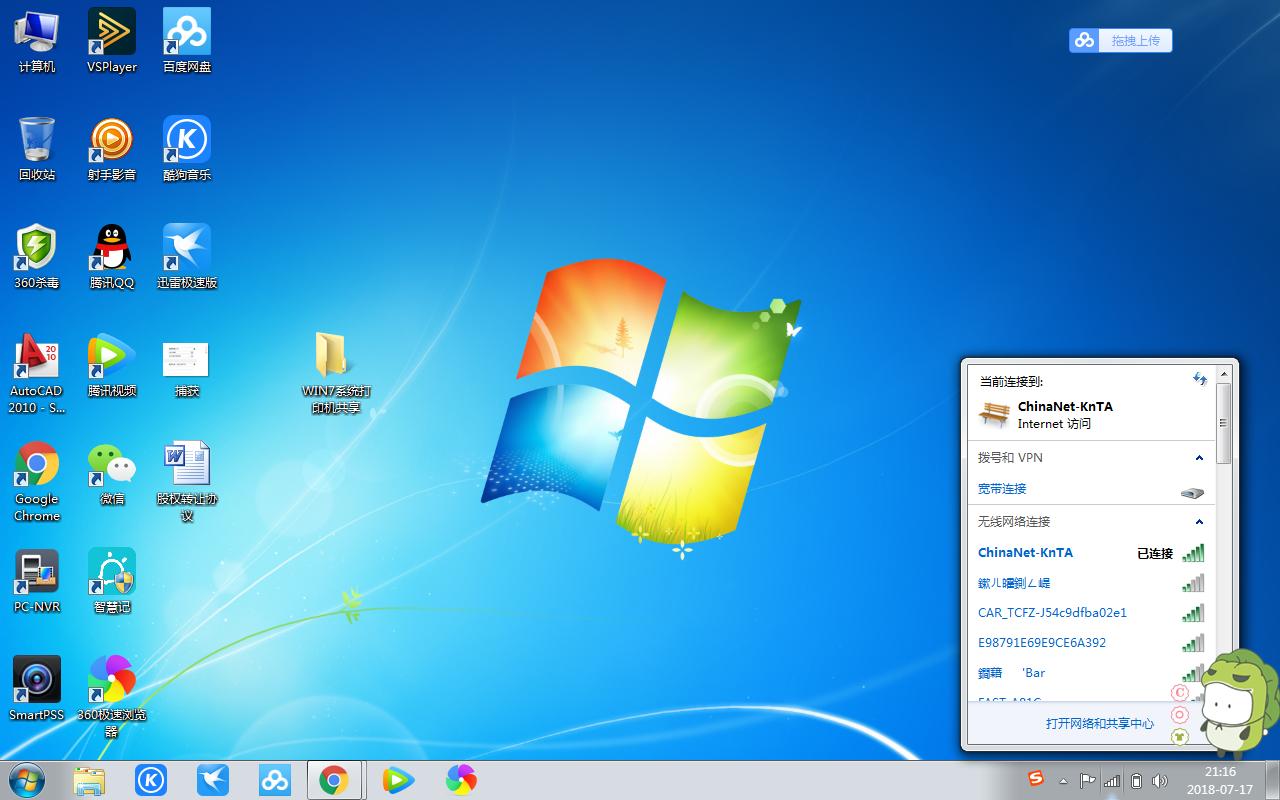Click the volume speaker icon in system tray

[x=1161, y=781]
